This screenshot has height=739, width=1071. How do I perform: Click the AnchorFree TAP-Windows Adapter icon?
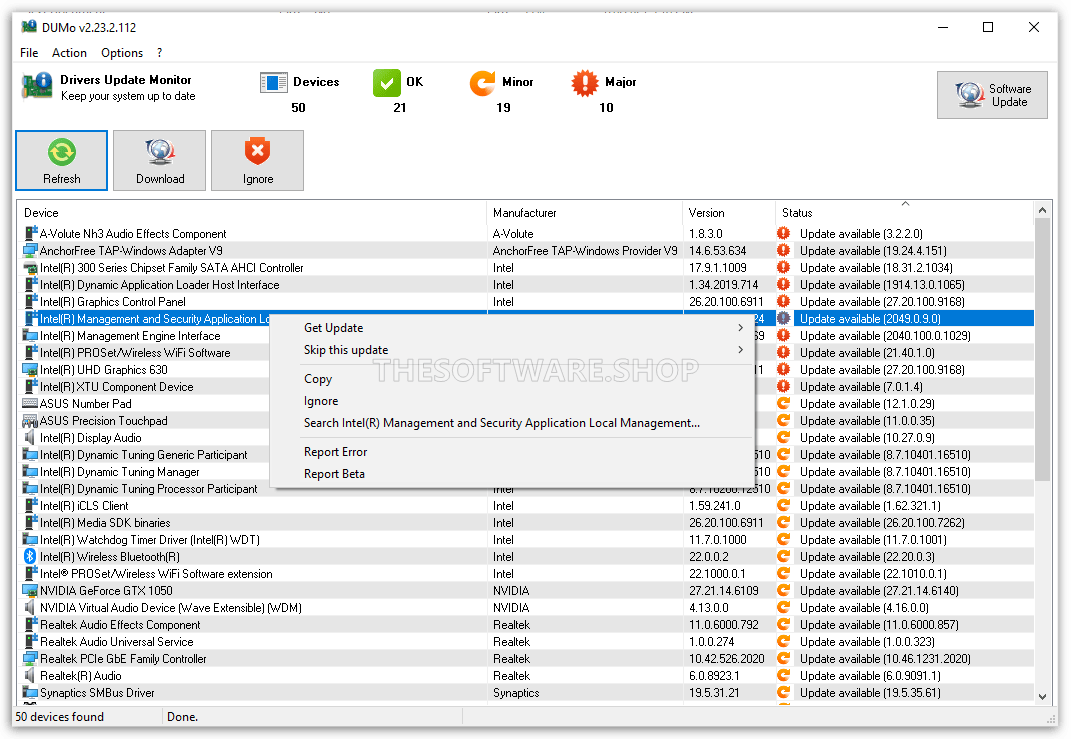(31, 250)
